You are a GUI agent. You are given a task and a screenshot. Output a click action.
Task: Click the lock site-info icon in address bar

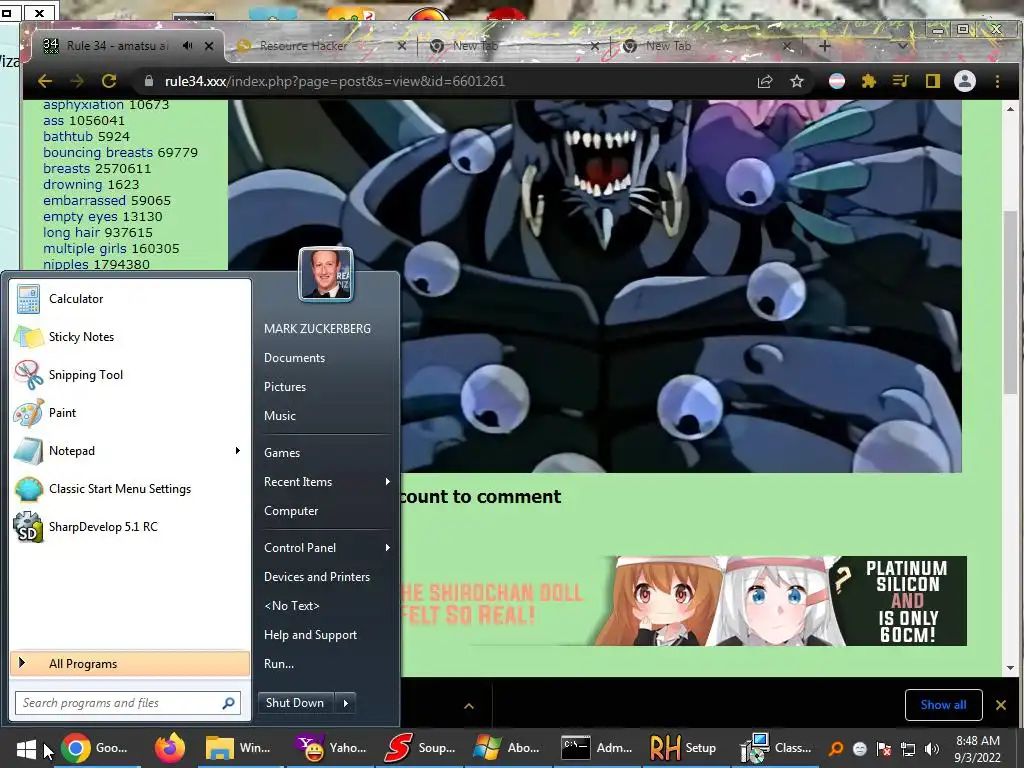tap(149, 81)
